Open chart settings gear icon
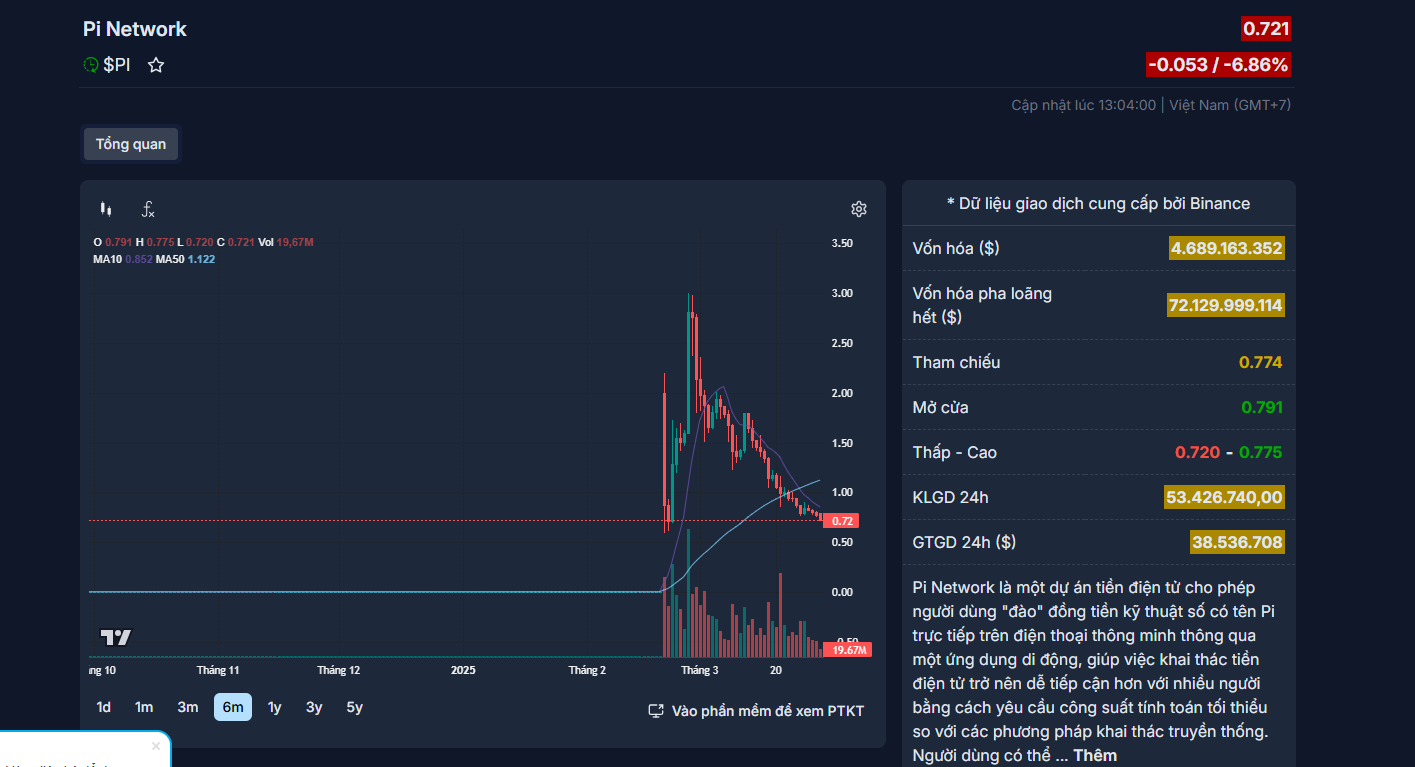1415x767 pixels. [x=858, y=209]
